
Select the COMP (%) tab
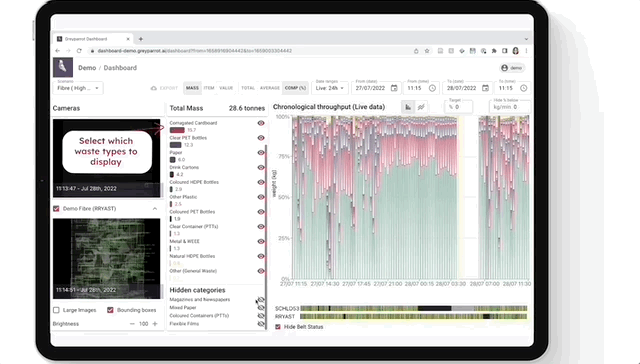click(x=296, y=88)
